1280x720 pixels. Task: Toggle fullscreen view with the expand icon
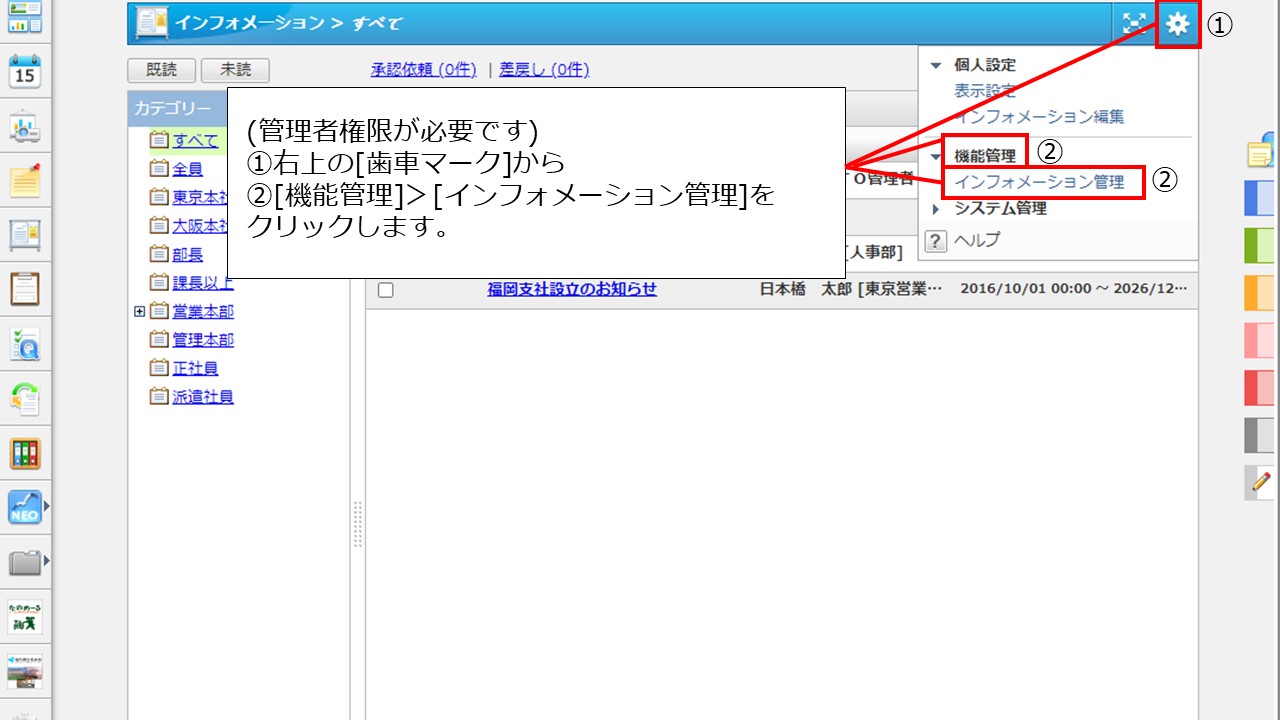point(1134,24)
